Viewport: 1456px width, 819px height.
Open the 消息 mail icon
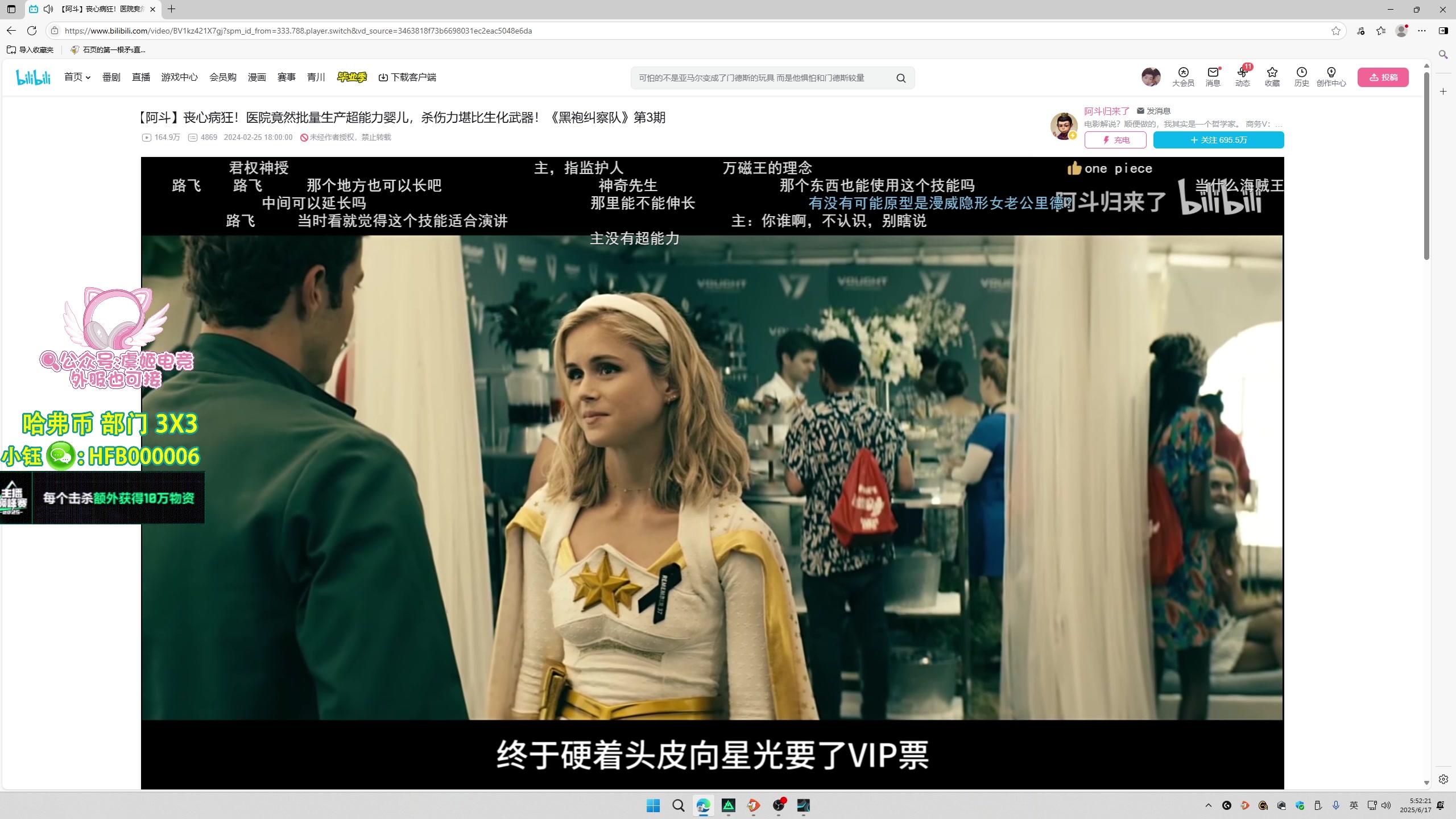click(x=1213, y=77)
